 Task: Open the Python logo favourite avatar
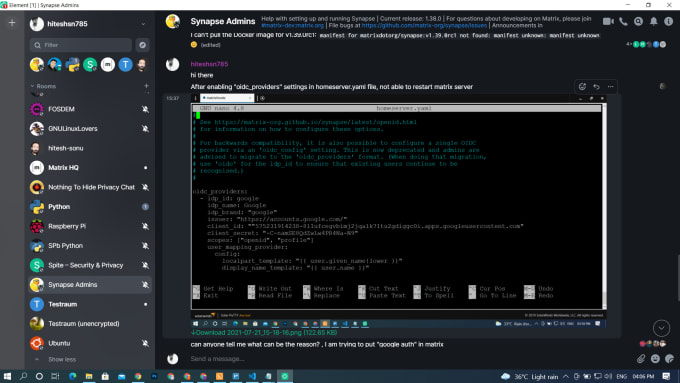point(72,65)
